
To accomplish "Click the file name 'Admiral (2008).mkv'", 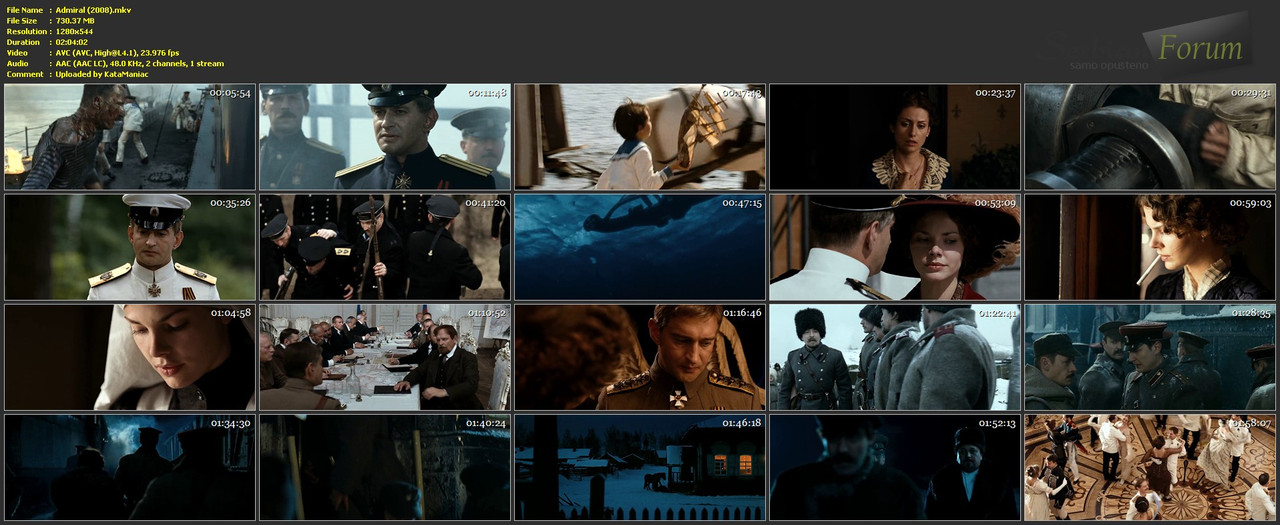I will click(93, 10).
